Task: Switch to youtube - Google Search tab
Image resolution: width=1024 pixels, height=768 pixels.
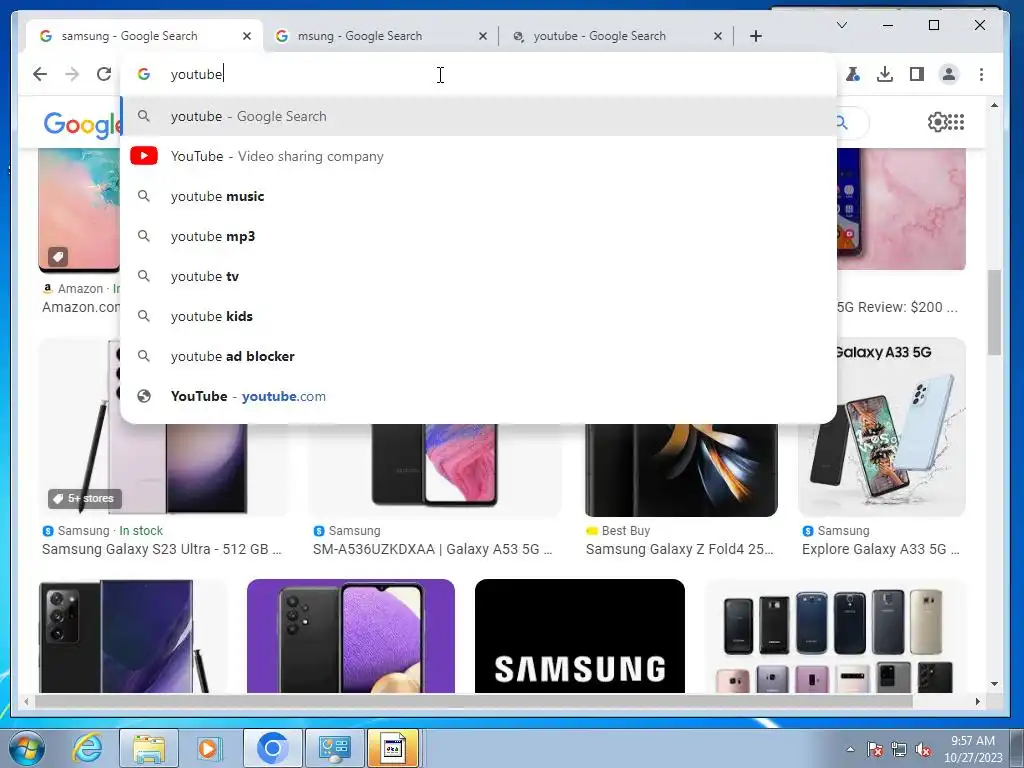Action: (x=615, y=37)
